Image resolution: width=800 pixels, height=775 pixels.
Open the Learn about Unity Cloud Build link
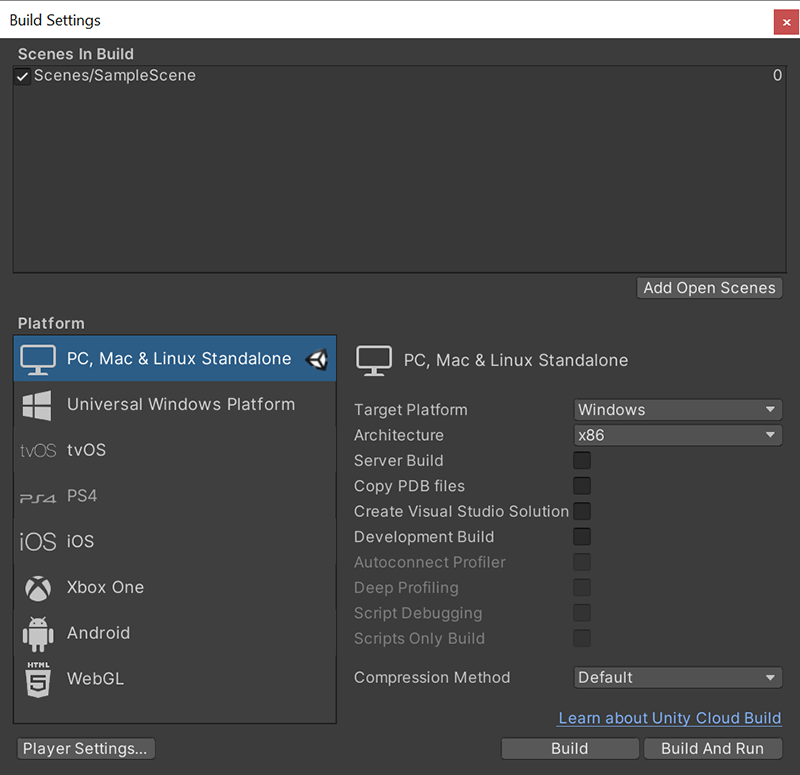click(x=669, y=718)
